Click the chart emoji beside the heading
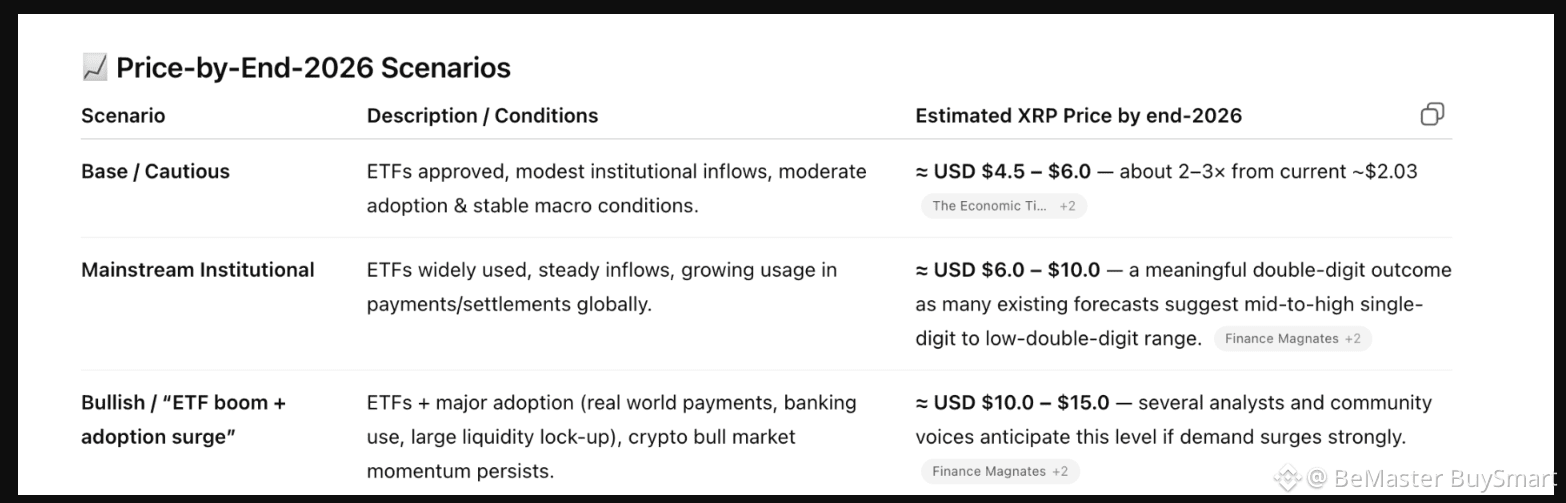Image resolution: width=1566 pixels, height=503 pixels. [x=94, y=68]
